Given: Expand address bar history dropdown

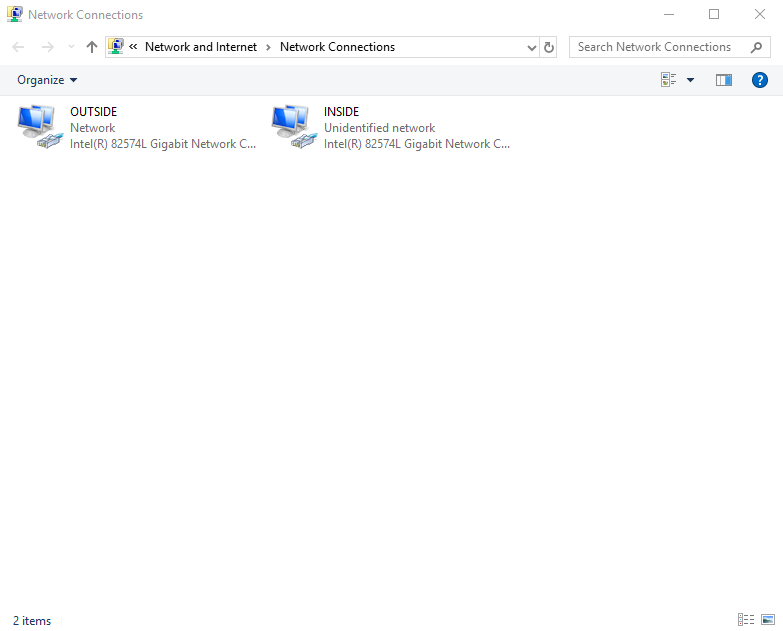Looking at the screenshot, I should point(531,47).
